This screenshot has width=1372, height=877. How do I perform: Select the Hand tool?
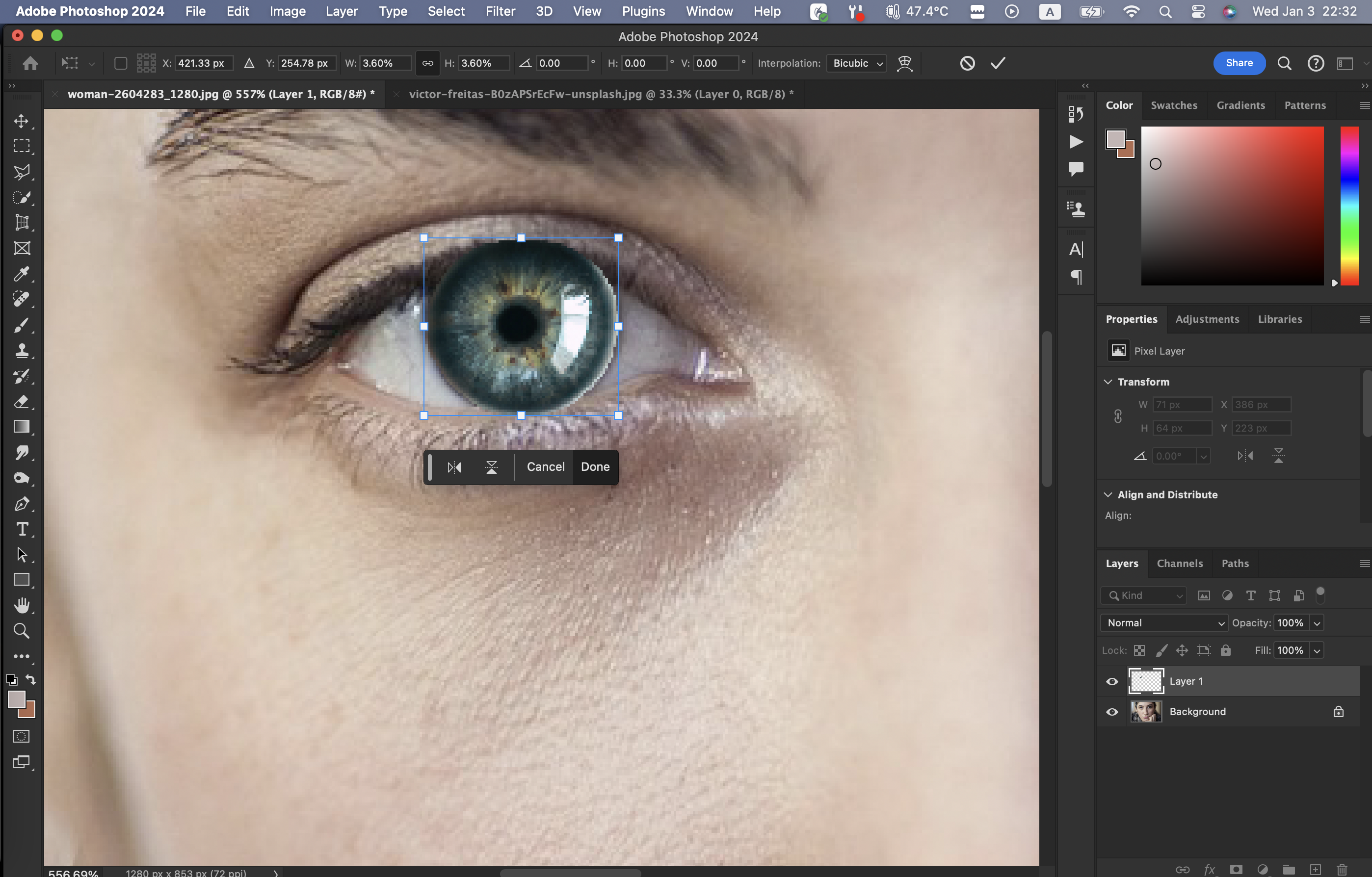(x=22, y=605)
